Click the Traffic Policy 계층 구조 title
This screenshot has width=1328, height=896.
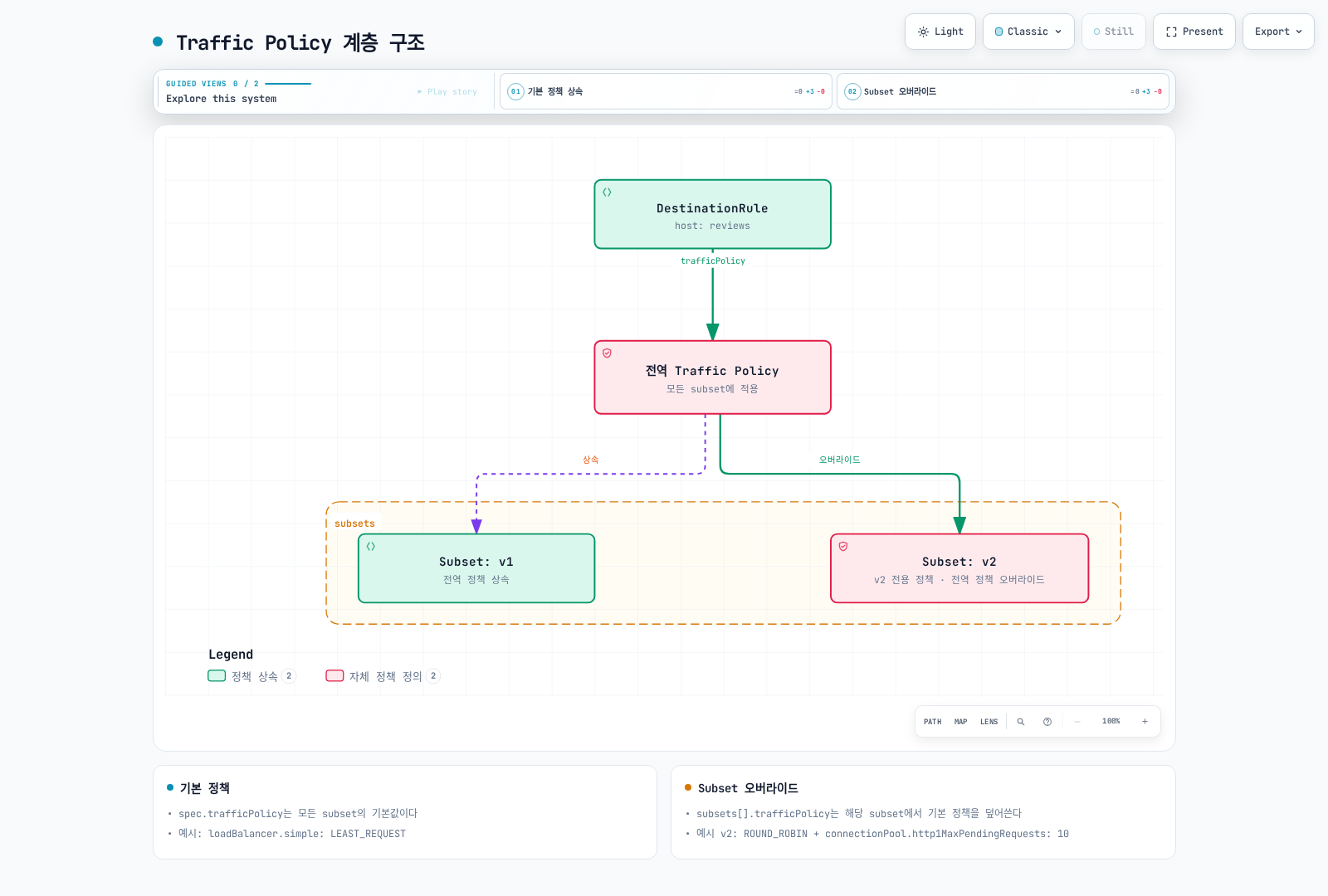(300, 42)
